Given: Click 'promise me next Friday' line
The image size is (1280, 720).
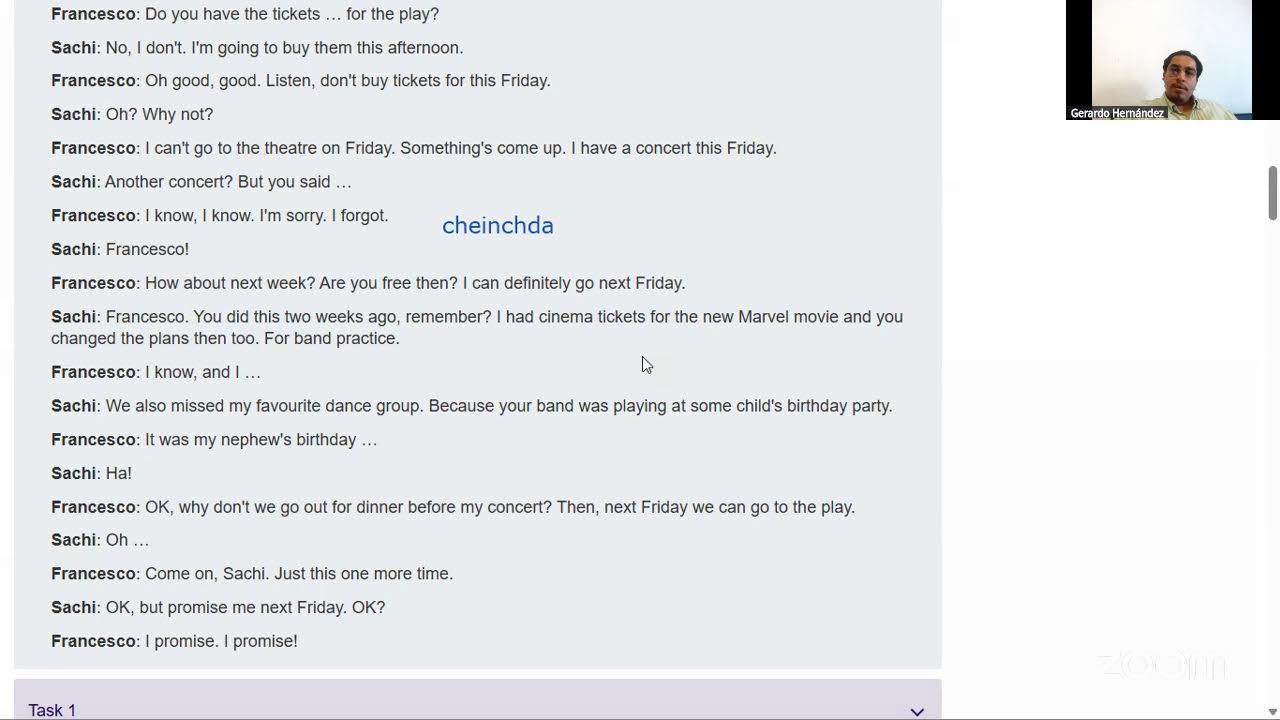Looking at the screenshot, I should pyautogui.click(x=218, y=607).
